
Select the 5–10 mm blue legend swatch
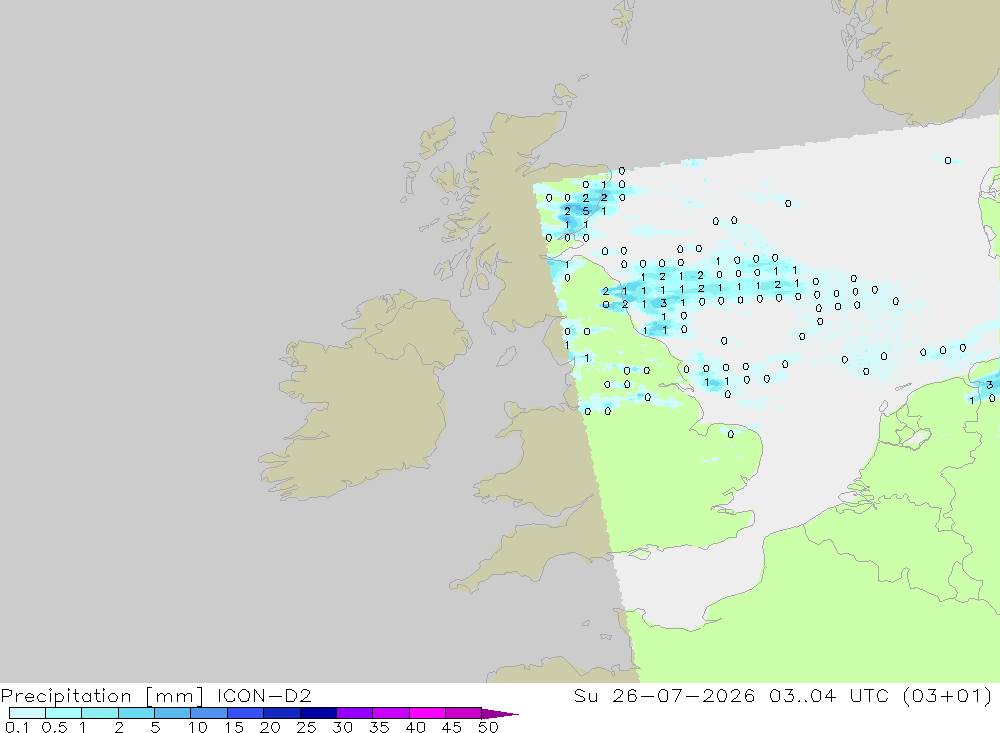172,713
